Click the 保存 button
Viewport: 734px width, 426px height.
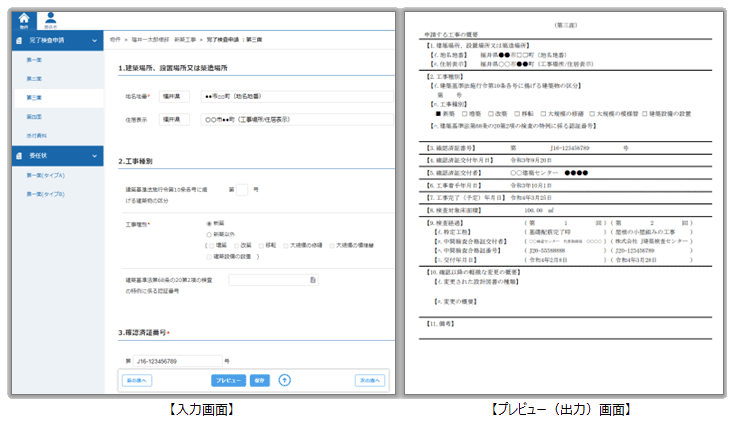tap(260, 380)
